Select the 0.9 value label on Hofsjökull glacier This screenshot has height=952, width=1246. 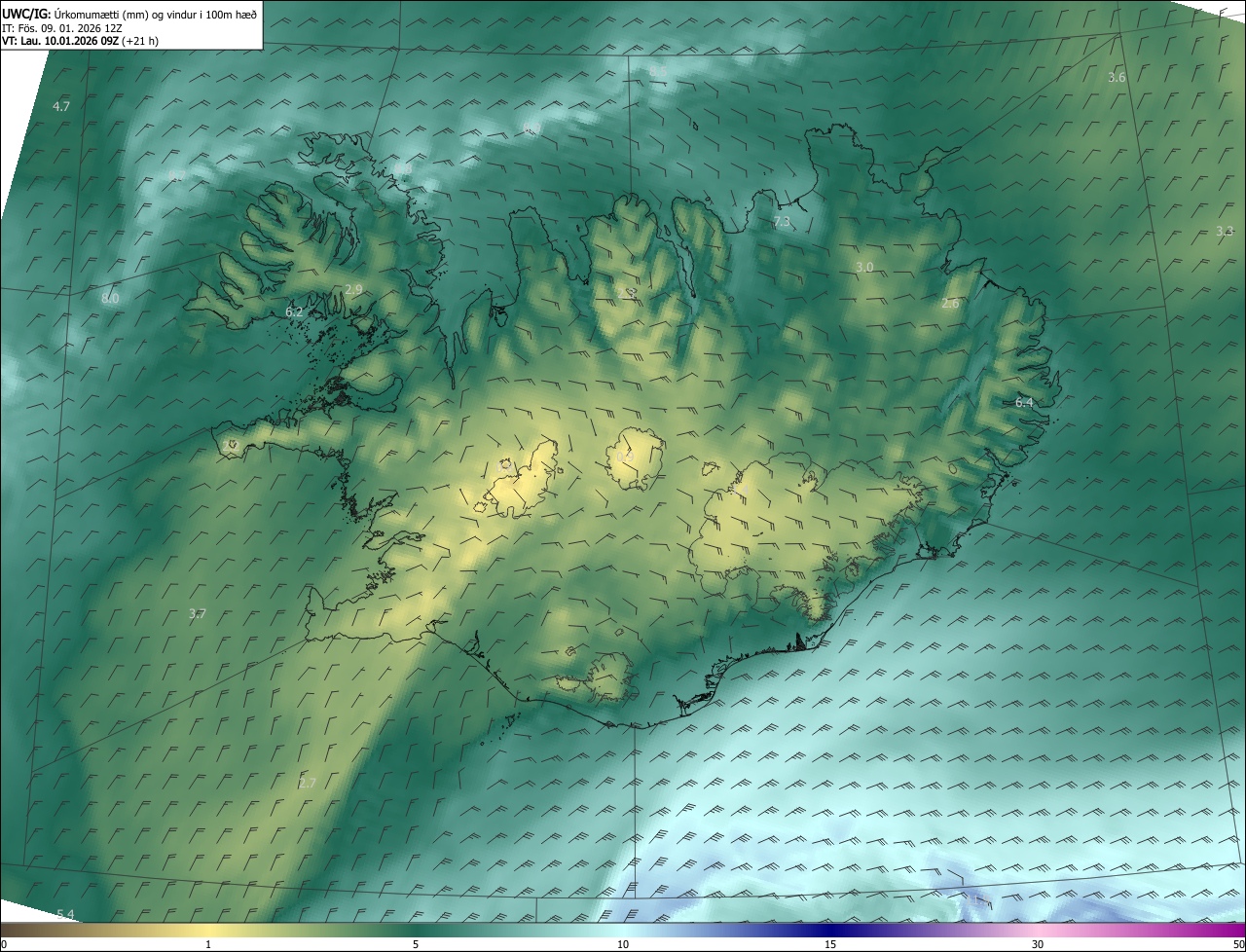coord(625,457)
